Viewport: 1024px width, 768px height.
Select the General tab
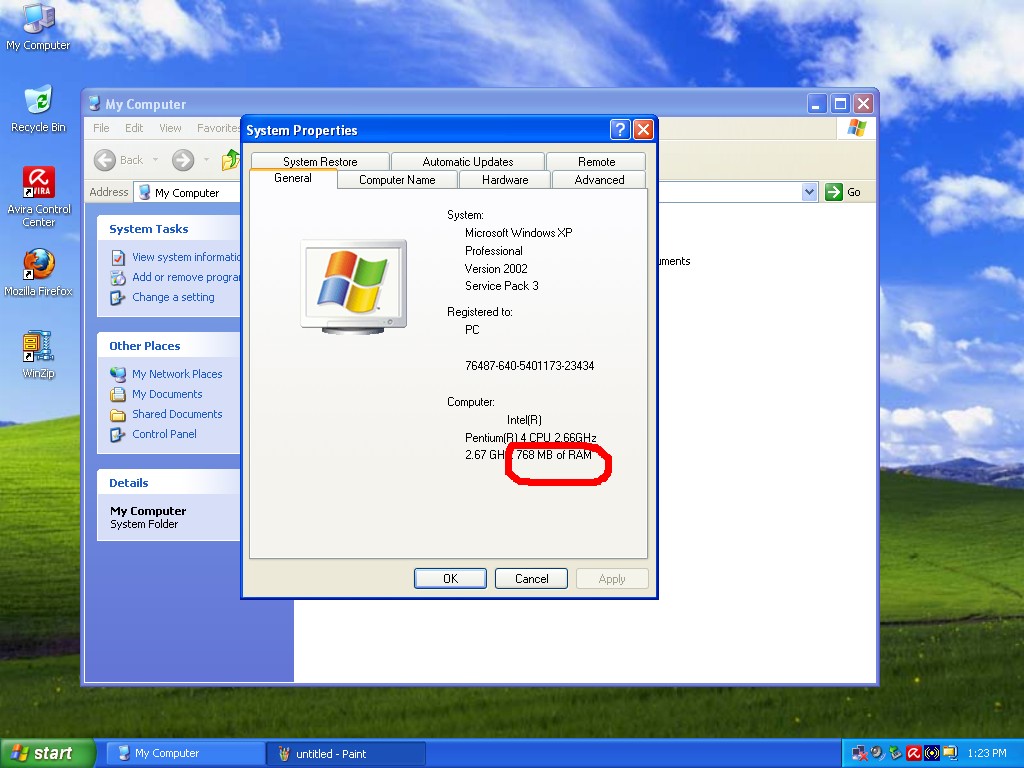pos(293,178)
